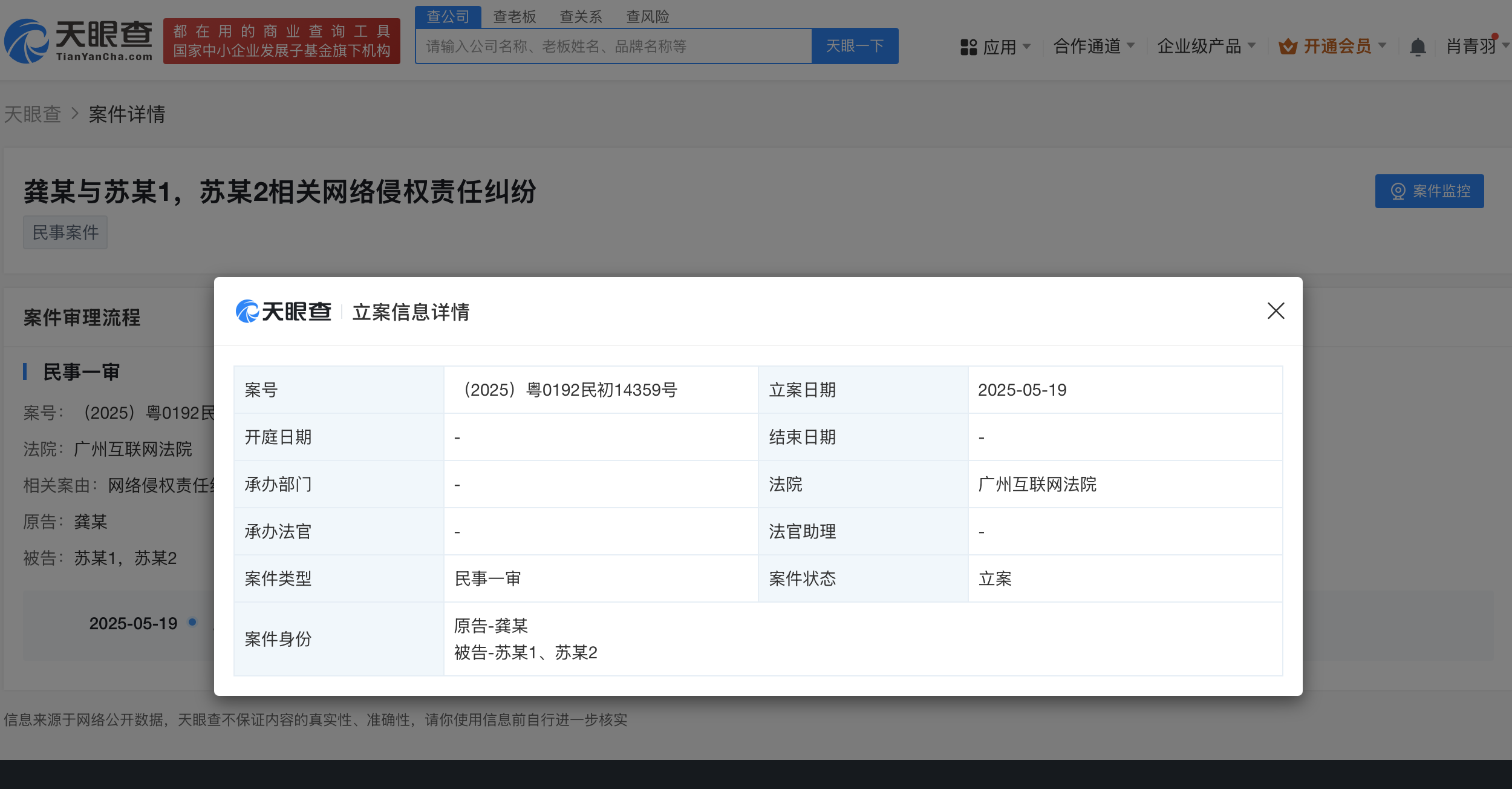Click the 2025-05-19 timeline marker dot
Image resolution: width=1512 pixels, height=789 pixels.
[192, 621]
